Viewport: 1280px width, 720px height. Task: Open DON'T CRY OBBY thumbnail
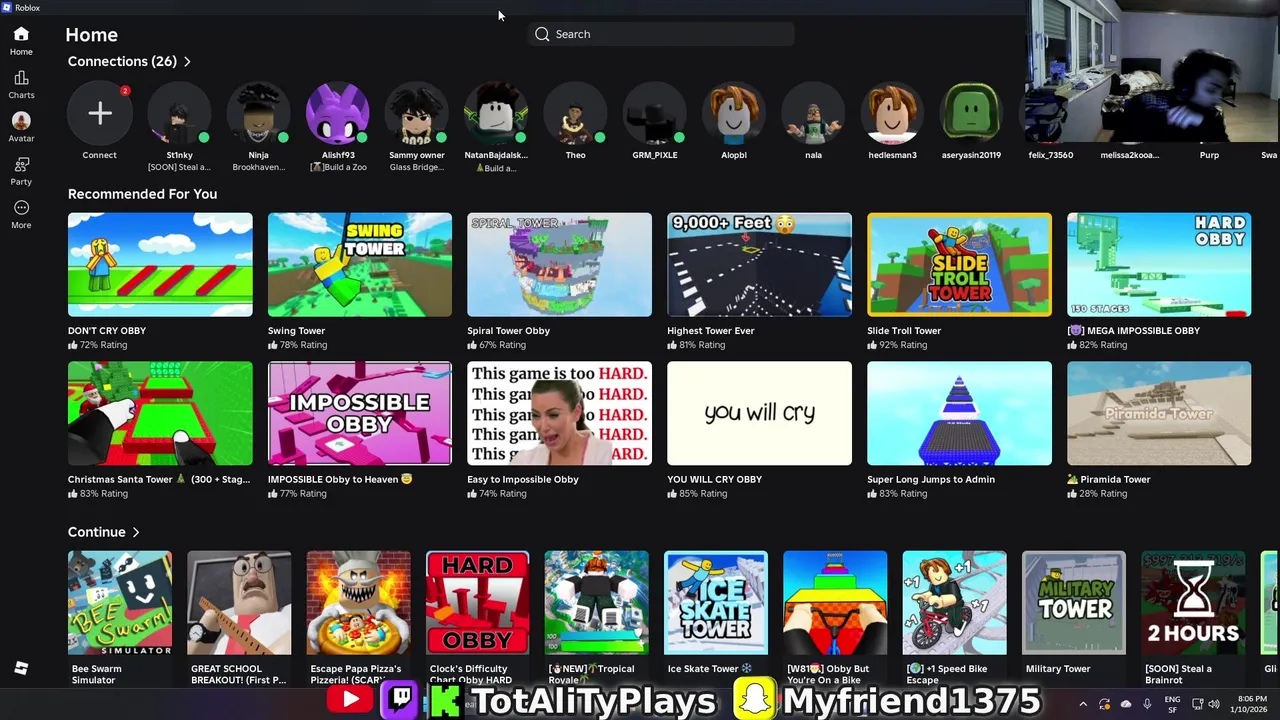pos(160,265)
